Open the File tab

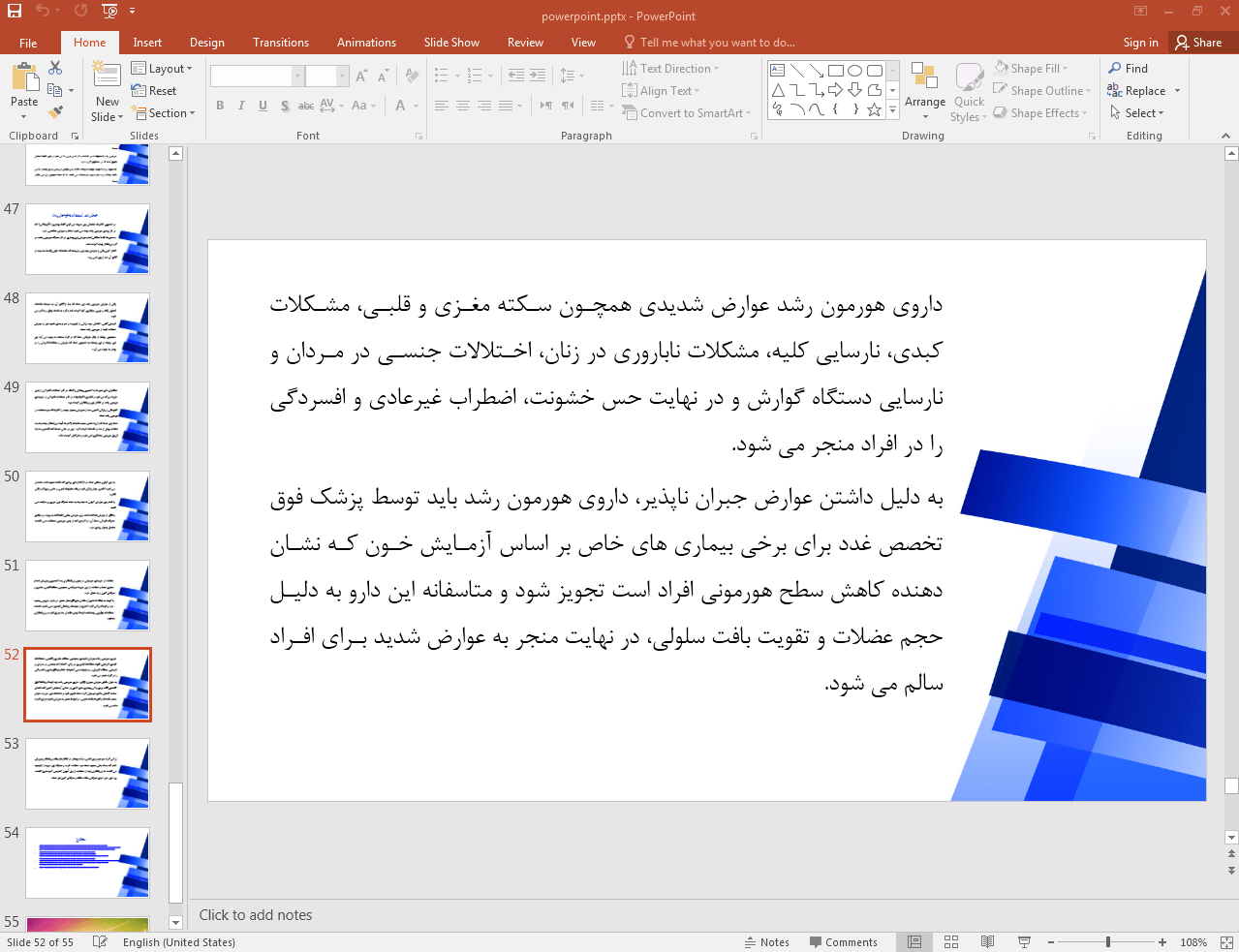(x=28, y=43)
